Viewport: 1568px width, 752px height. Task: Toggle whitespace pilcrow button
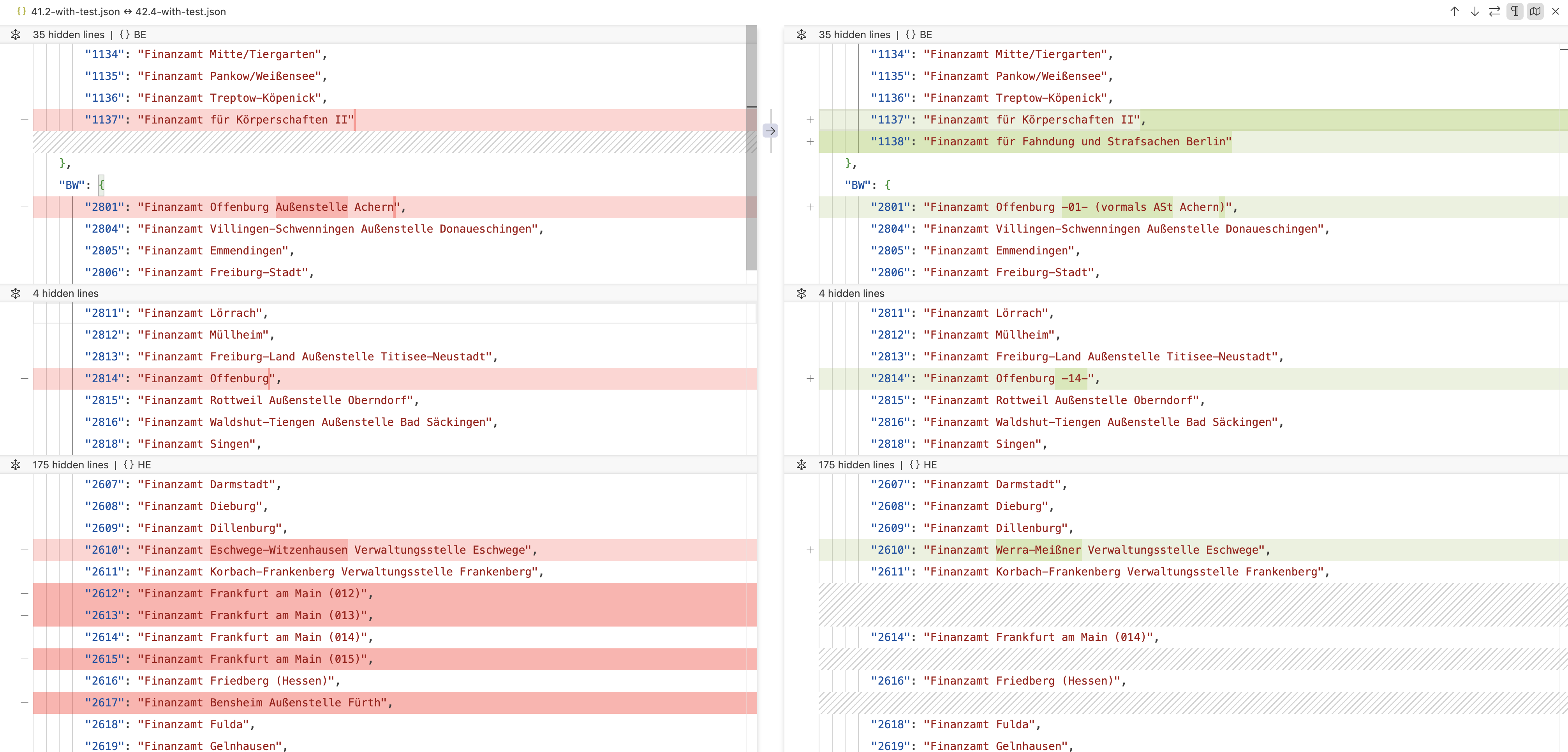pos(1514,12)
